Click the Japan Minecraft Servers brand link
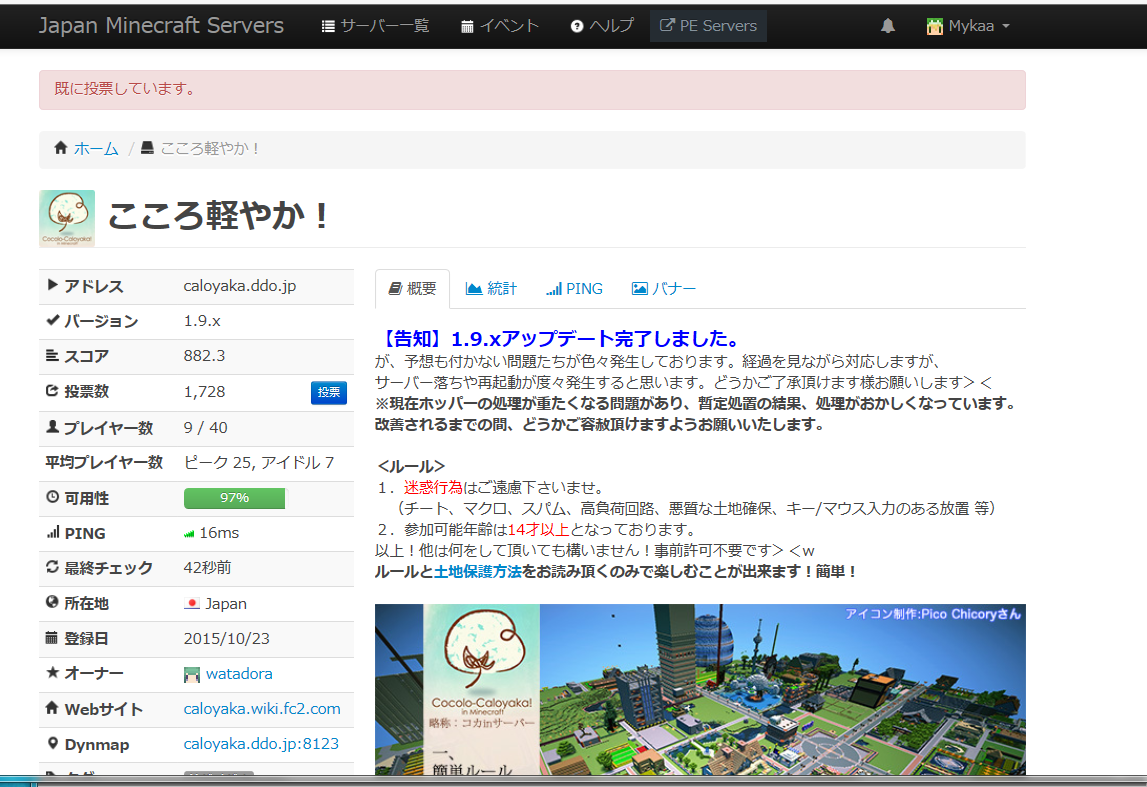Image resolution: width=1147 pixels, height=787 pixels. pos(161,26)
